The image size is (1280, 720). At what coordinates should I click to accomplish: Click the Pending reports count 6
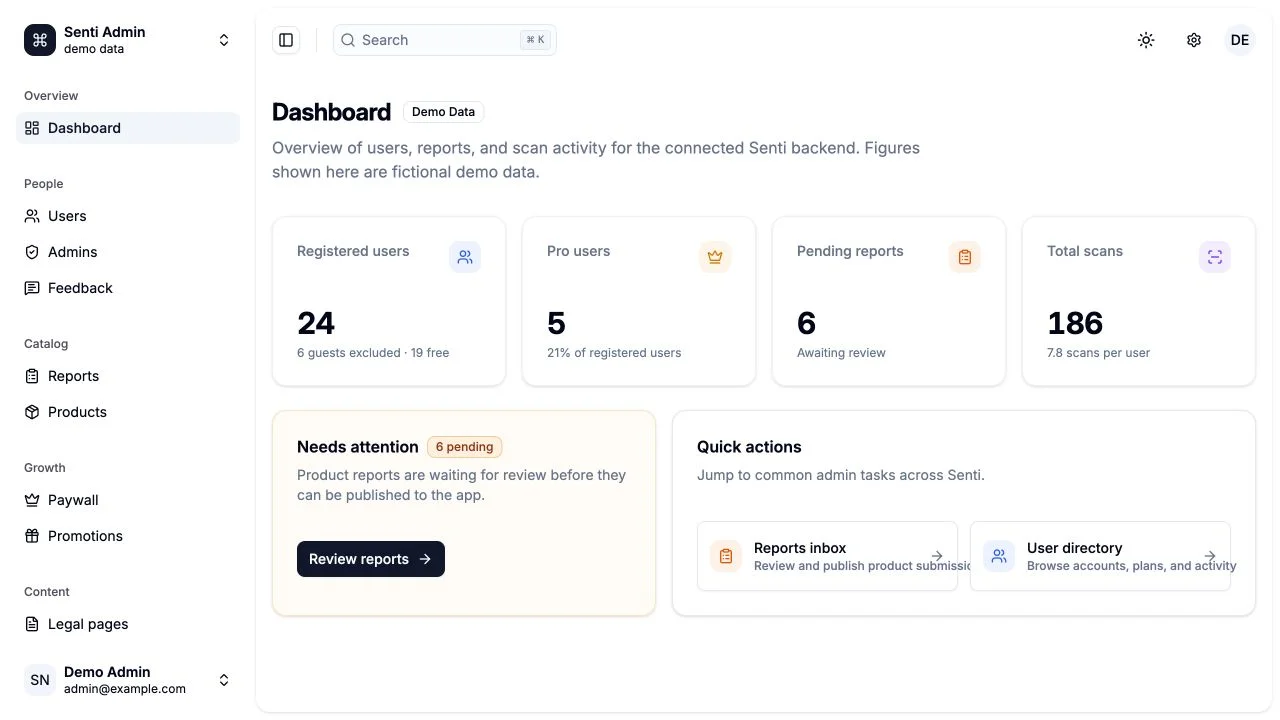(x=806, y=323)
